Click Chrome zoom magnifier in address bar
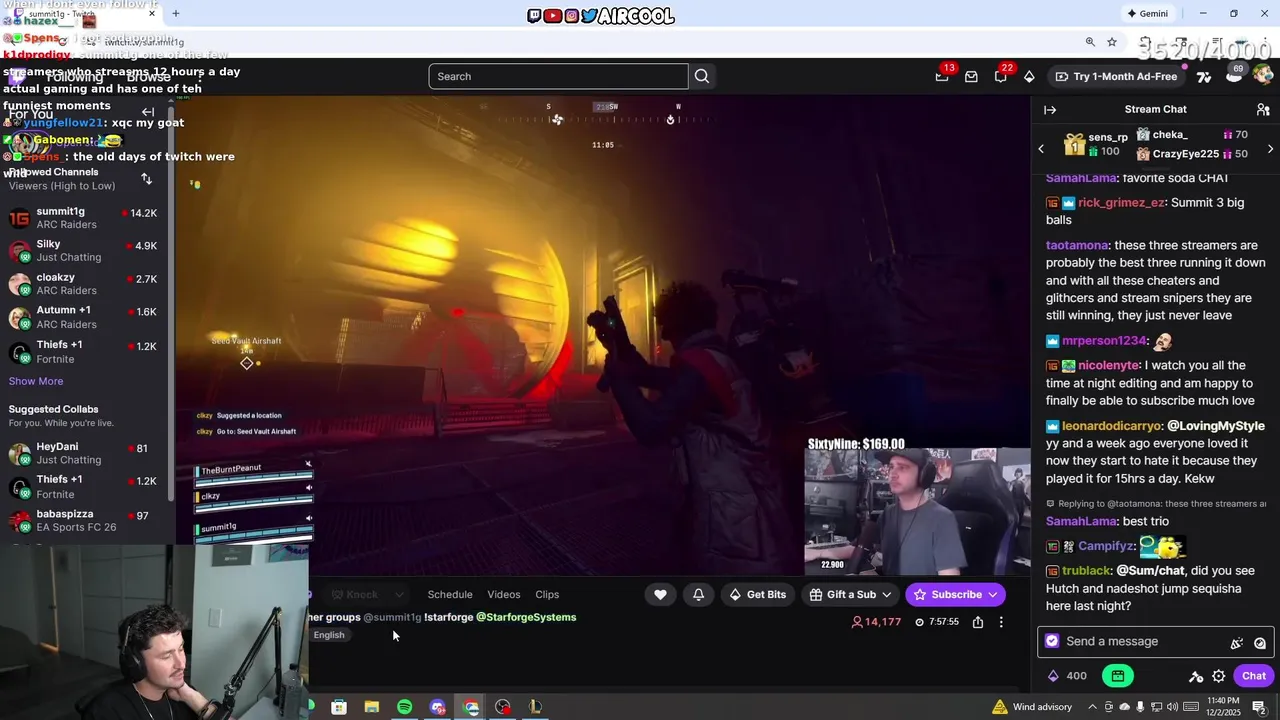The image size is (1280, 720). [1090, 42]
